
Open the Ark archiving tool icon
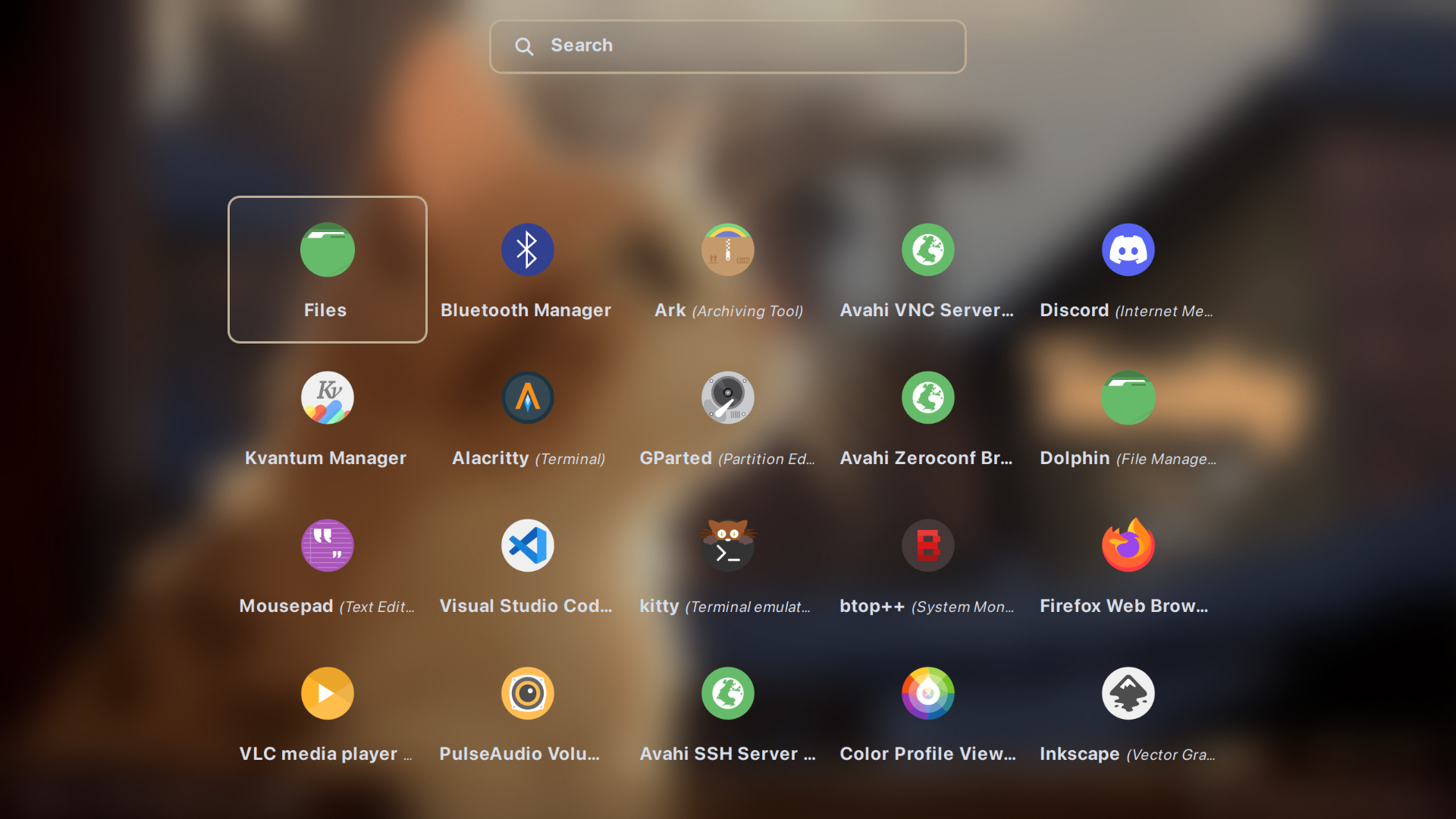728,249
